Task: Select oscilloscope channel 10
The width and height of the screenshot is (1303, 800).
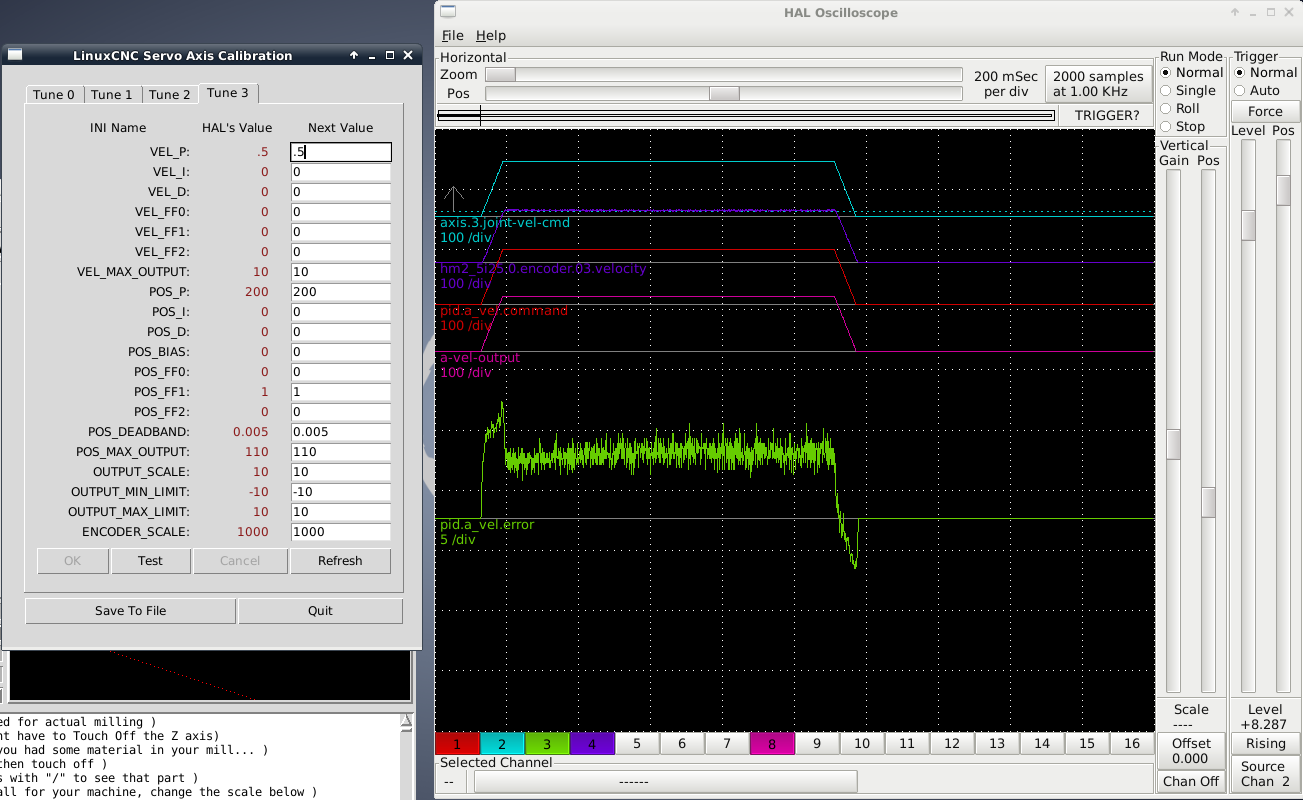Action: click(x=862, y=744)
